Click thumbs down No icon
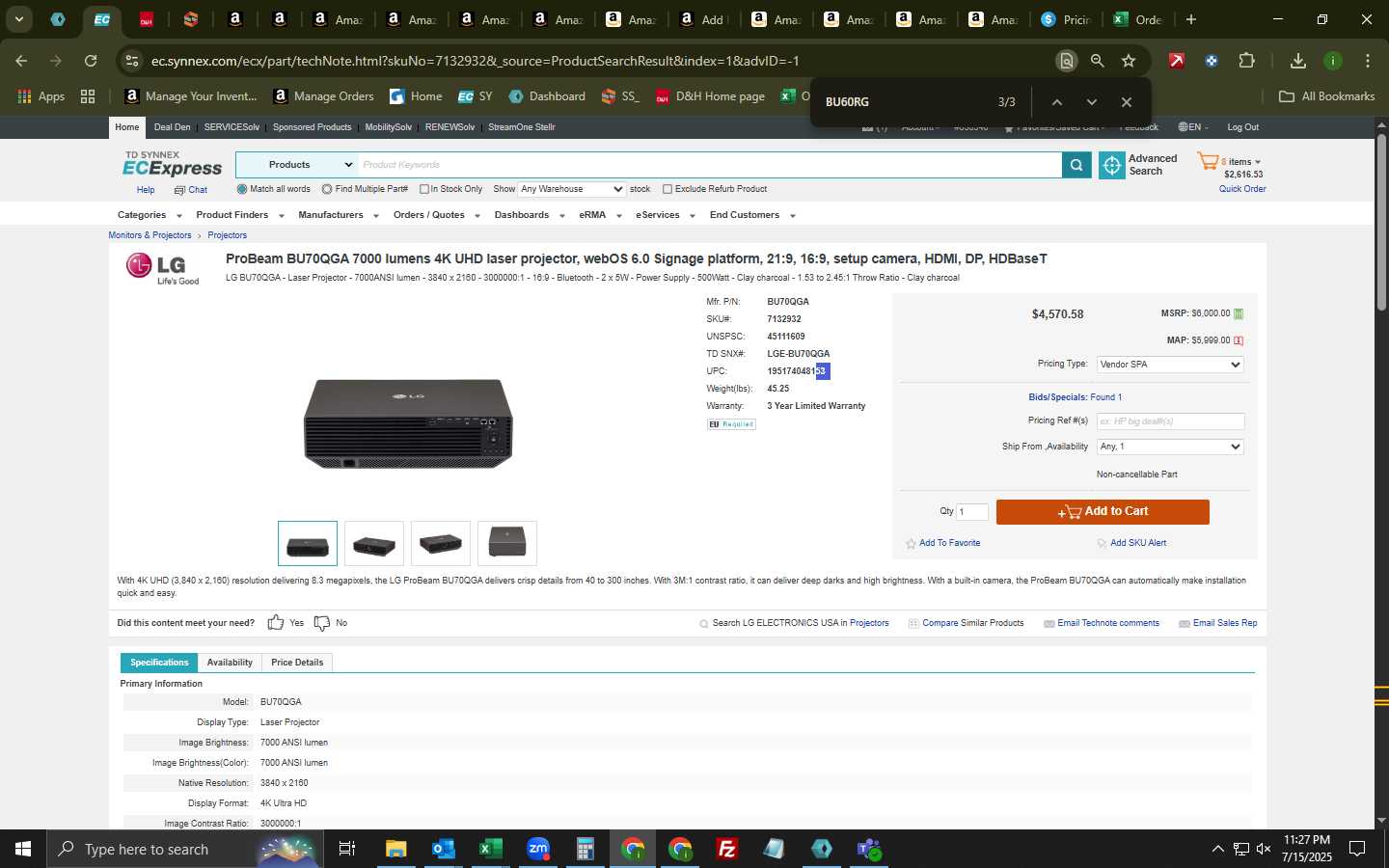Image resolution: width=1389 pixels, height=868 pixels. point(322,623)
